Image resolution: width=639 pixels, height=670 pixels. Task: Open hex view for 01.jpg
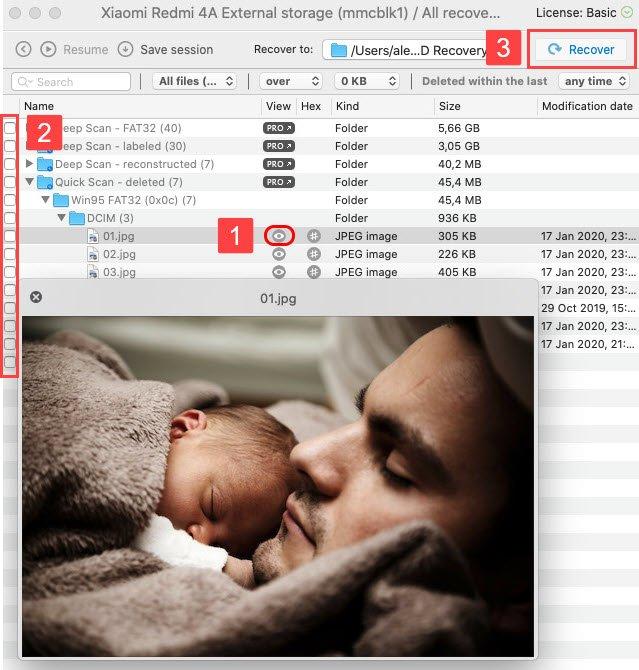tap(313, 236)
